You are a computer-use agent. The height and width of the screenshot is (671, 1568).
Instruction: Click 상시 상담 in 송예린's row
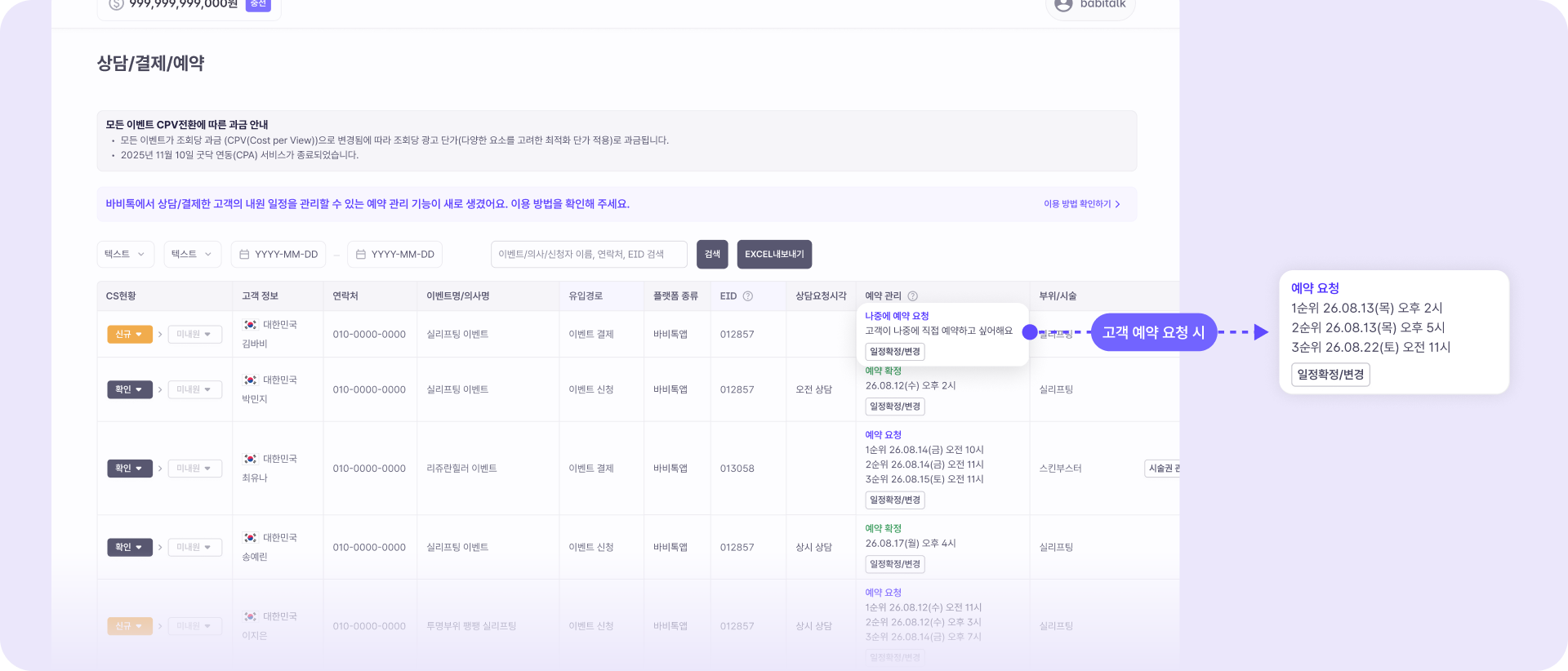[813, 548]
